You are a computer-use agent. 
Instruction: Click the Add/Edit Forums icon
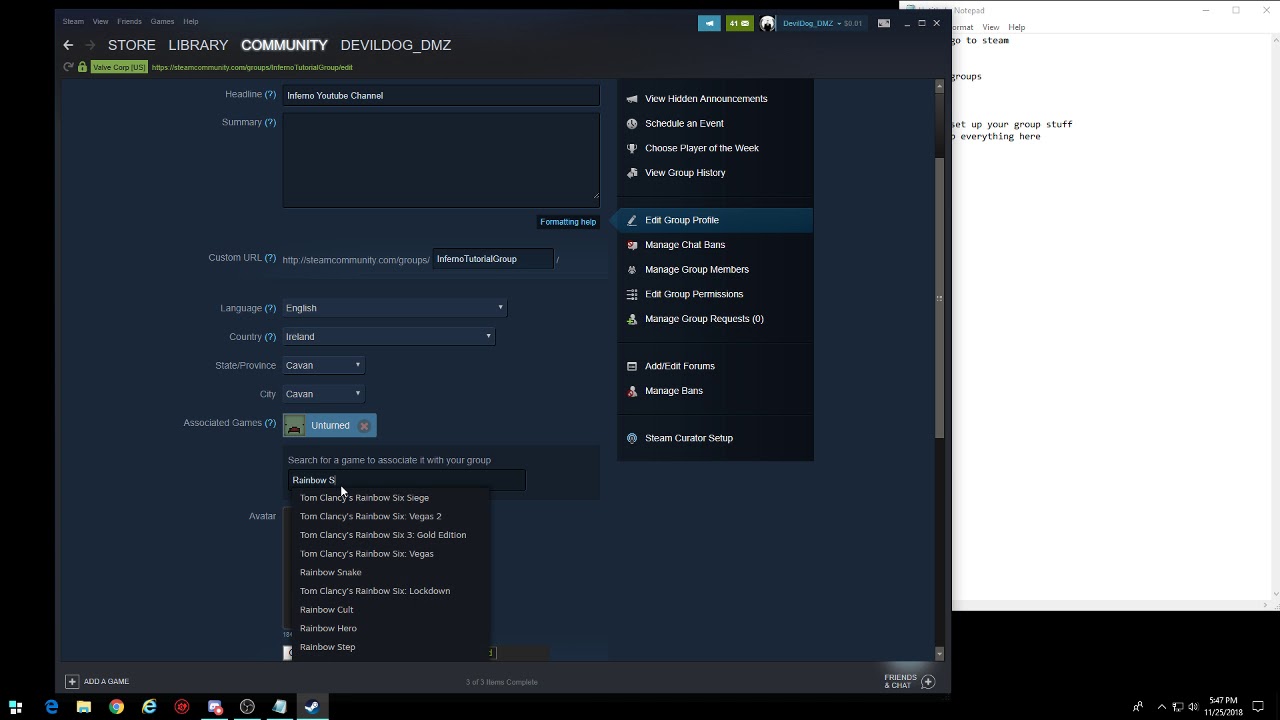click(631, 366)
